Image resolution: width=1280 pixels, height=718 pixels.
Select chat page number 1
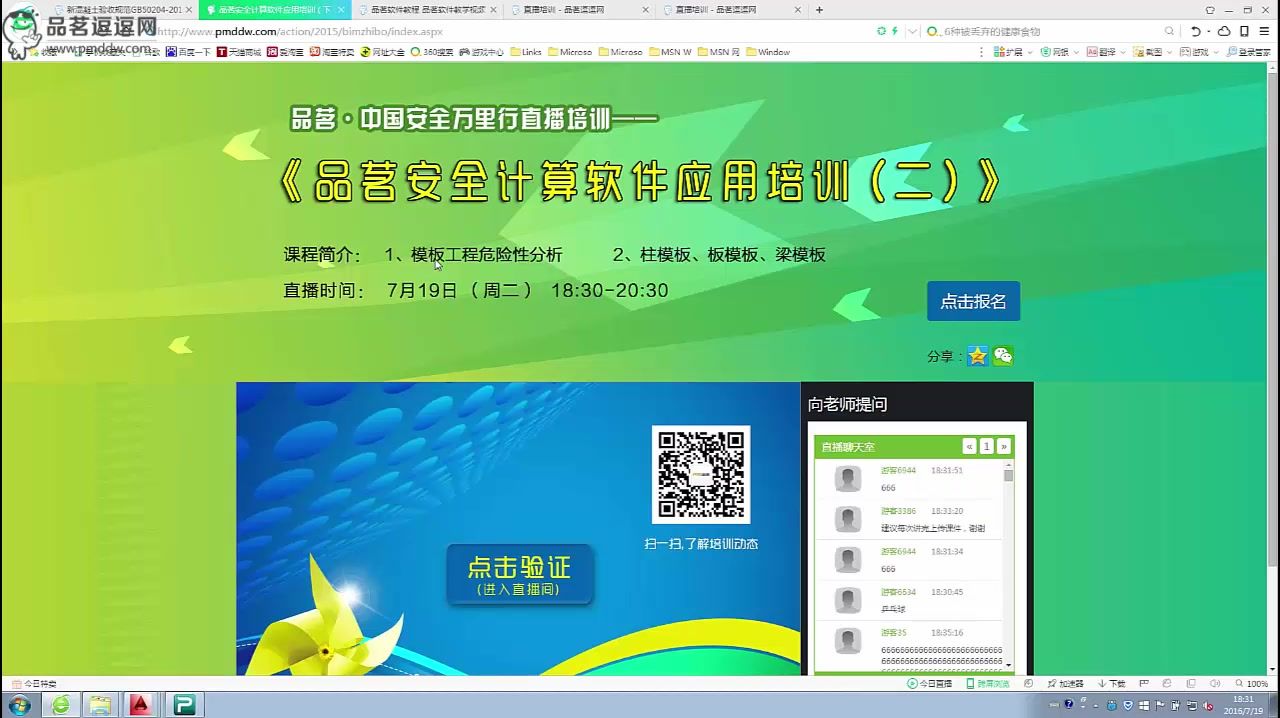(x=986, y=447)
